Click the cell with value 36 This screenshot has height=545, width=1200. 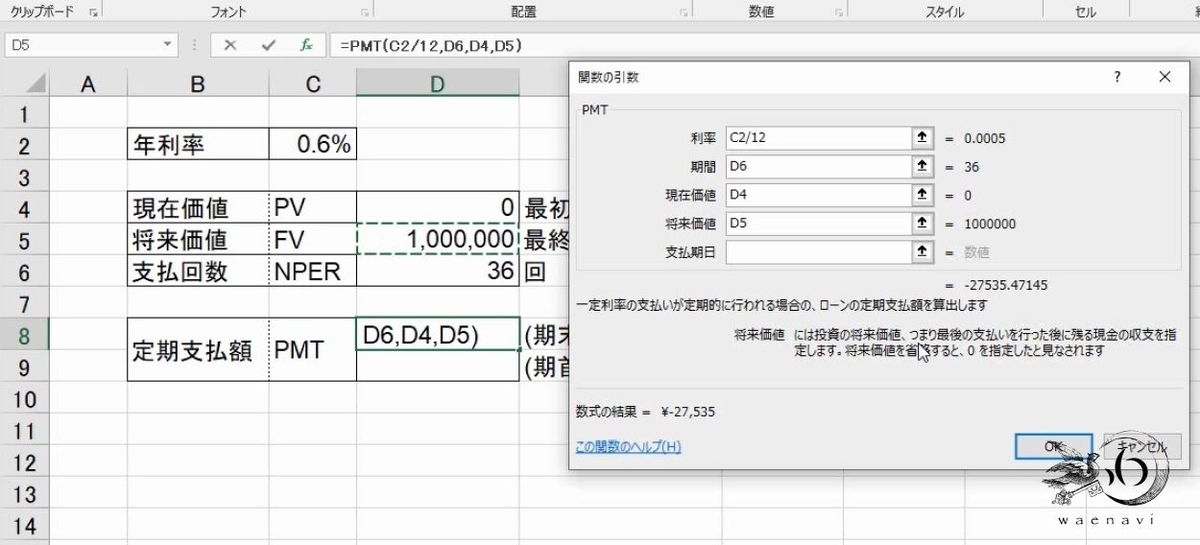[x=438, y=272]
